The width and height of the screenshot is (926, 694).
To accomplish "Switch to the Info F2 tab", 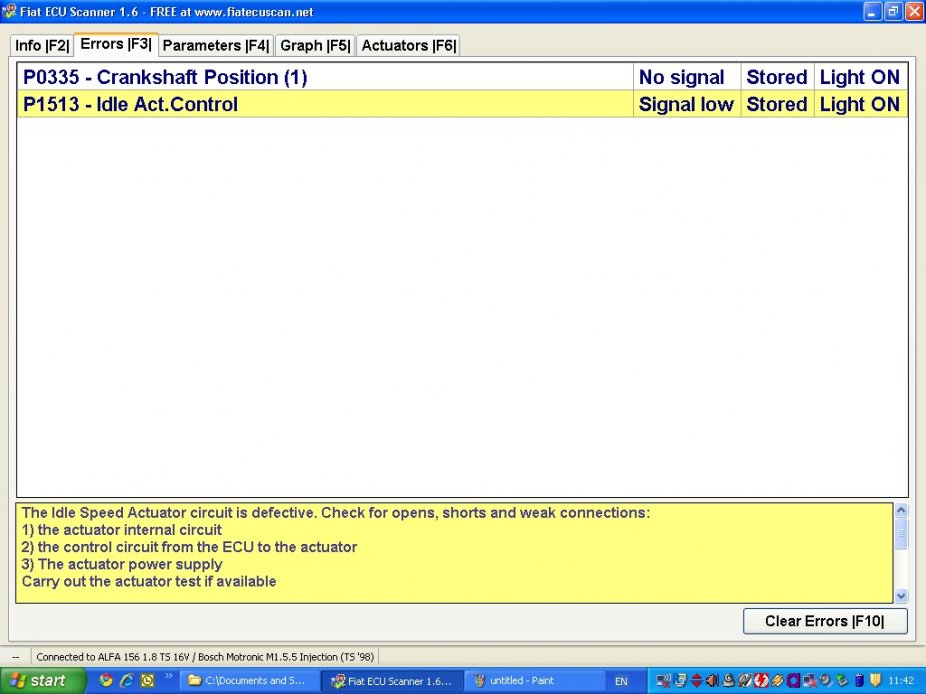I will (x=42, y=45).
